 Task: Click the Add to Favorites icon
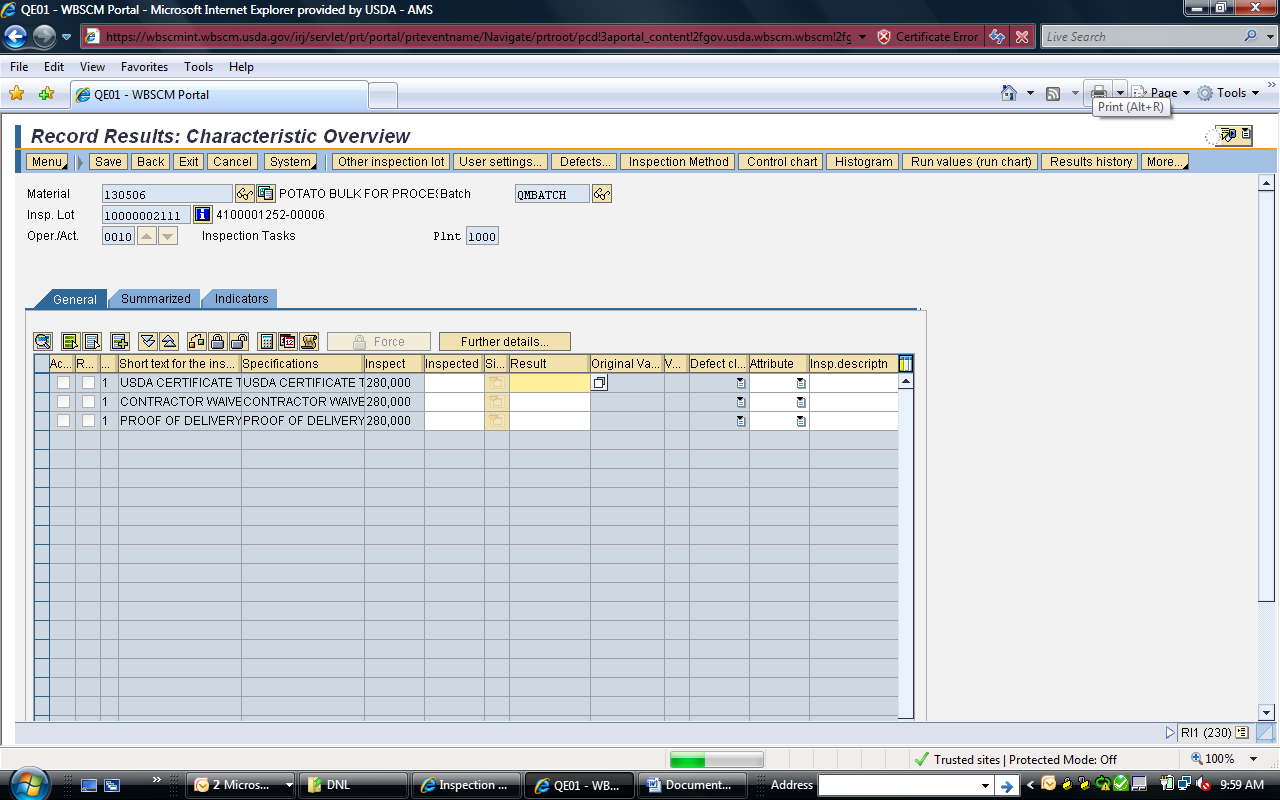click(46, 94)
